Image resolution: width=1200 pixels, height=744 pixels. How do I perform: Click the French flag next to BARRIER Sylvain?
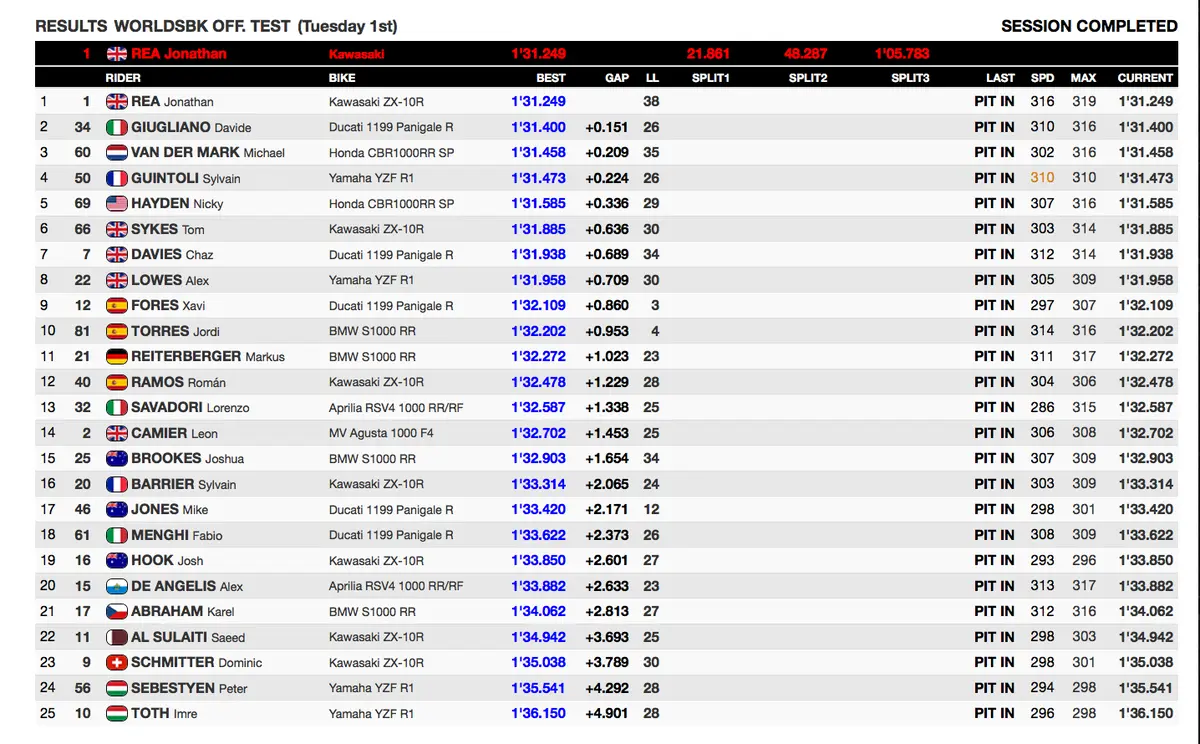coord(117,484)
